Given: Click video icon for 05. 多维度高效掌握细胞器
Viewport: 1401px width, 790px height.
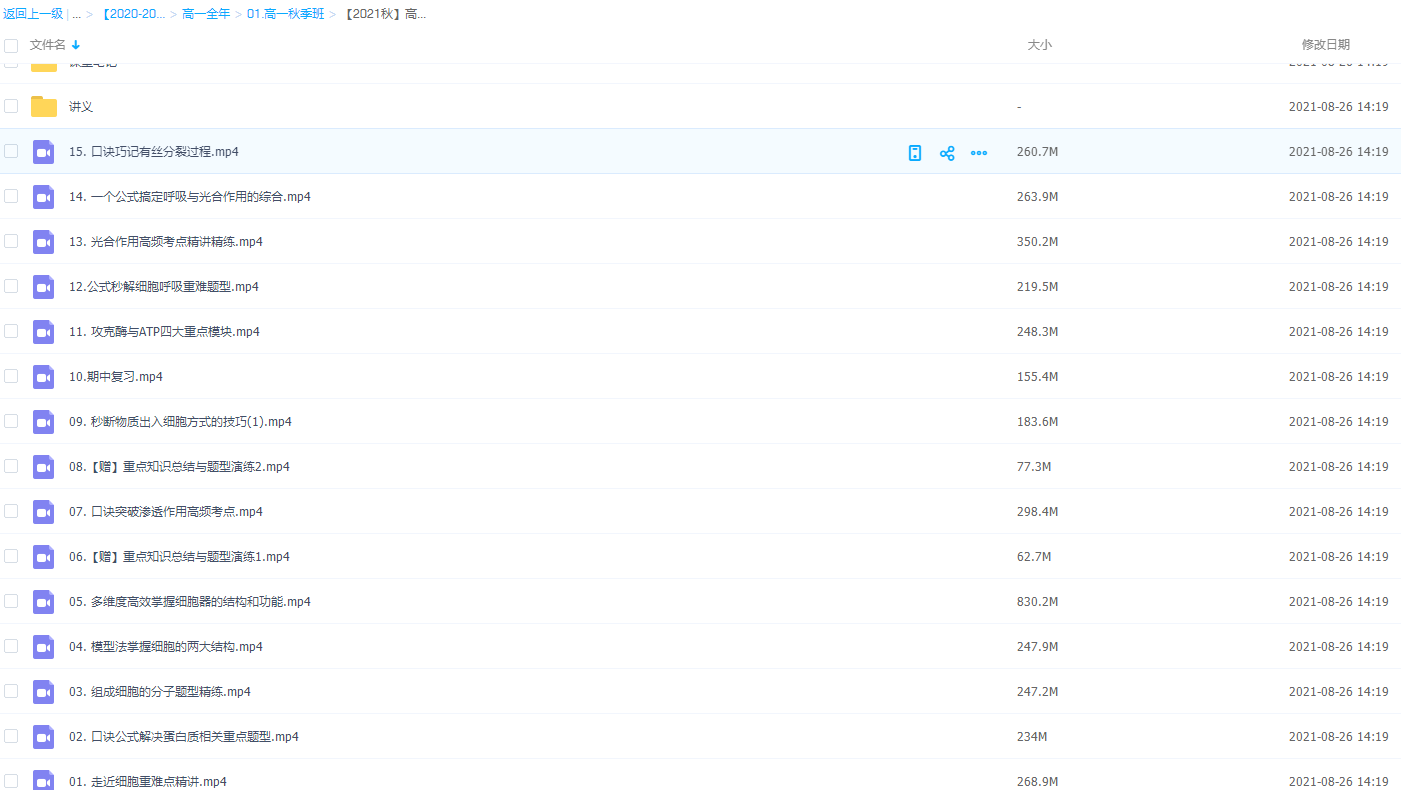Looking at the screenshot, I should (x=43, y=602).
